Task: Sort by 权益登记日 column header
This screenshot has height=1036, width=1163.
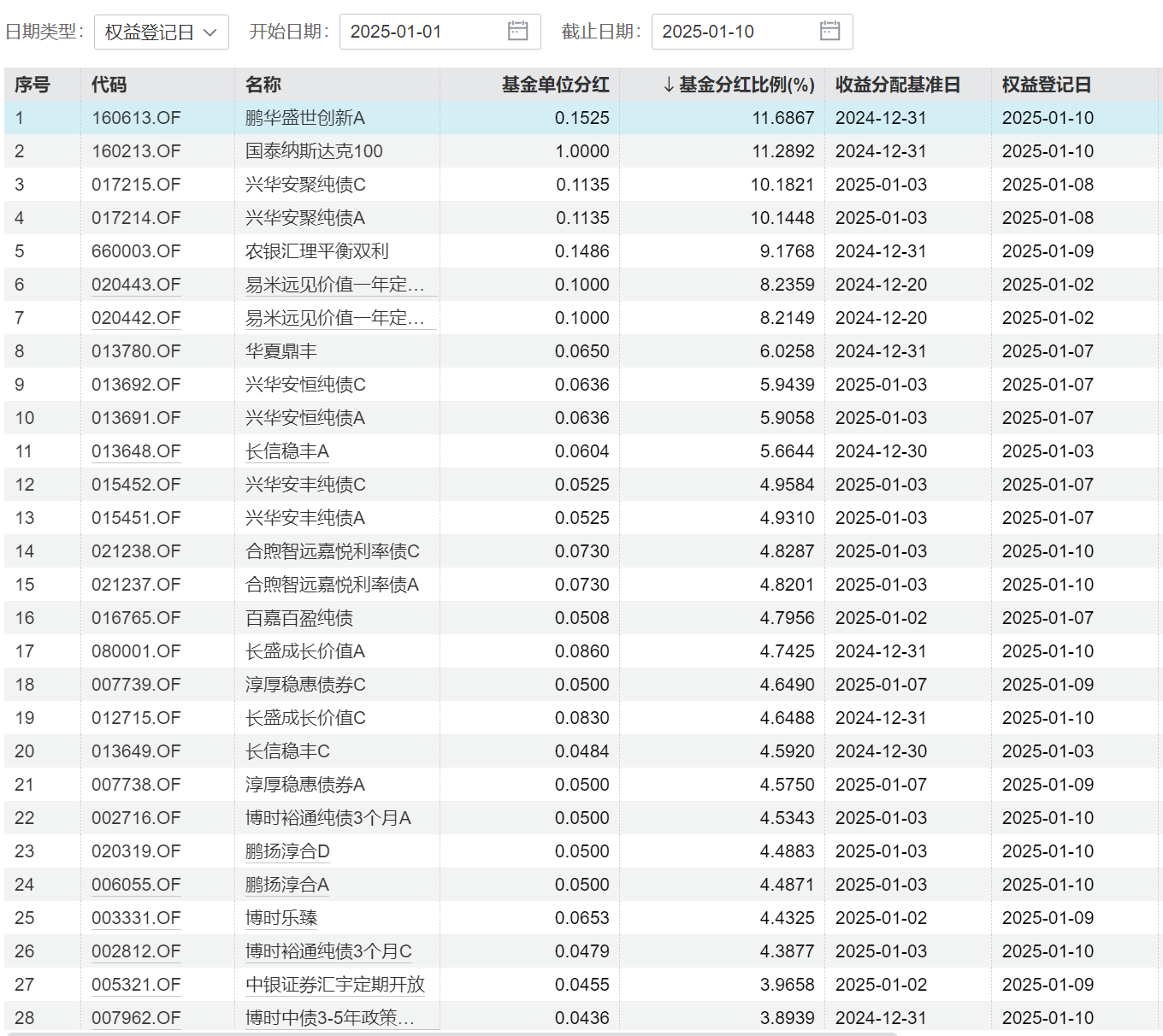Action: 1047,85
